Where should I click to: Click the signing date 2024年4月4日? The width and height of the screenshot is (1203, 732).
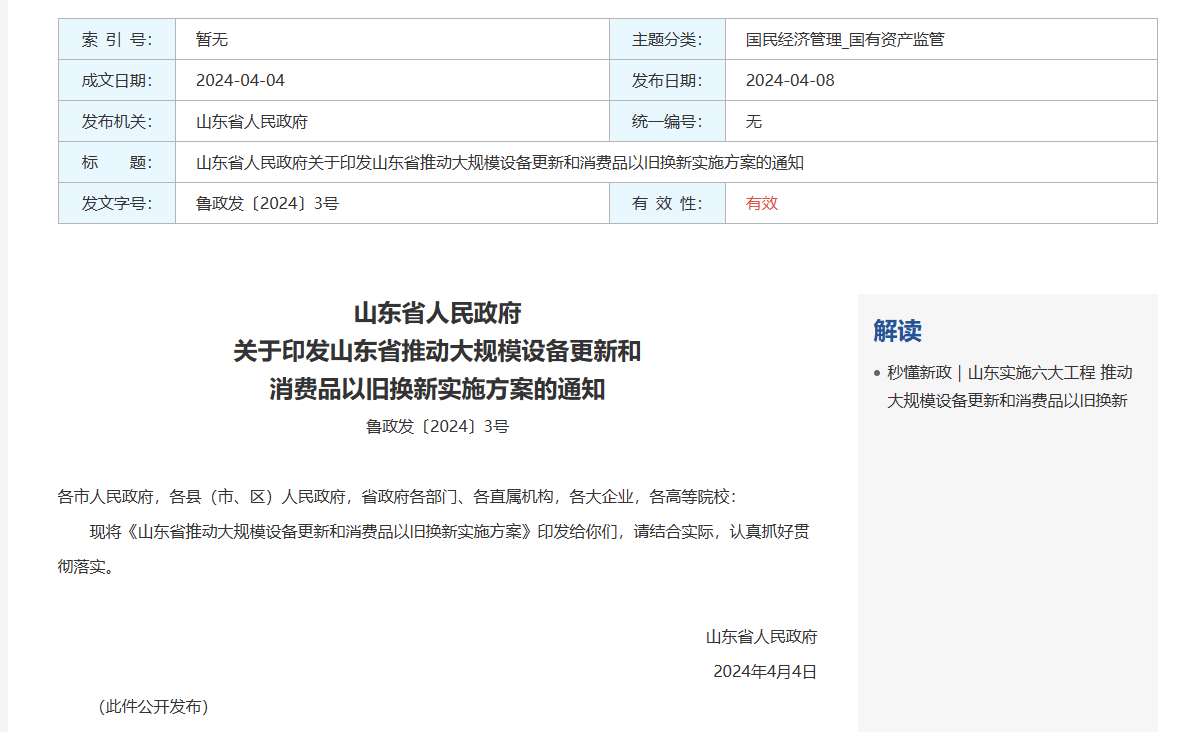[765, 672]
